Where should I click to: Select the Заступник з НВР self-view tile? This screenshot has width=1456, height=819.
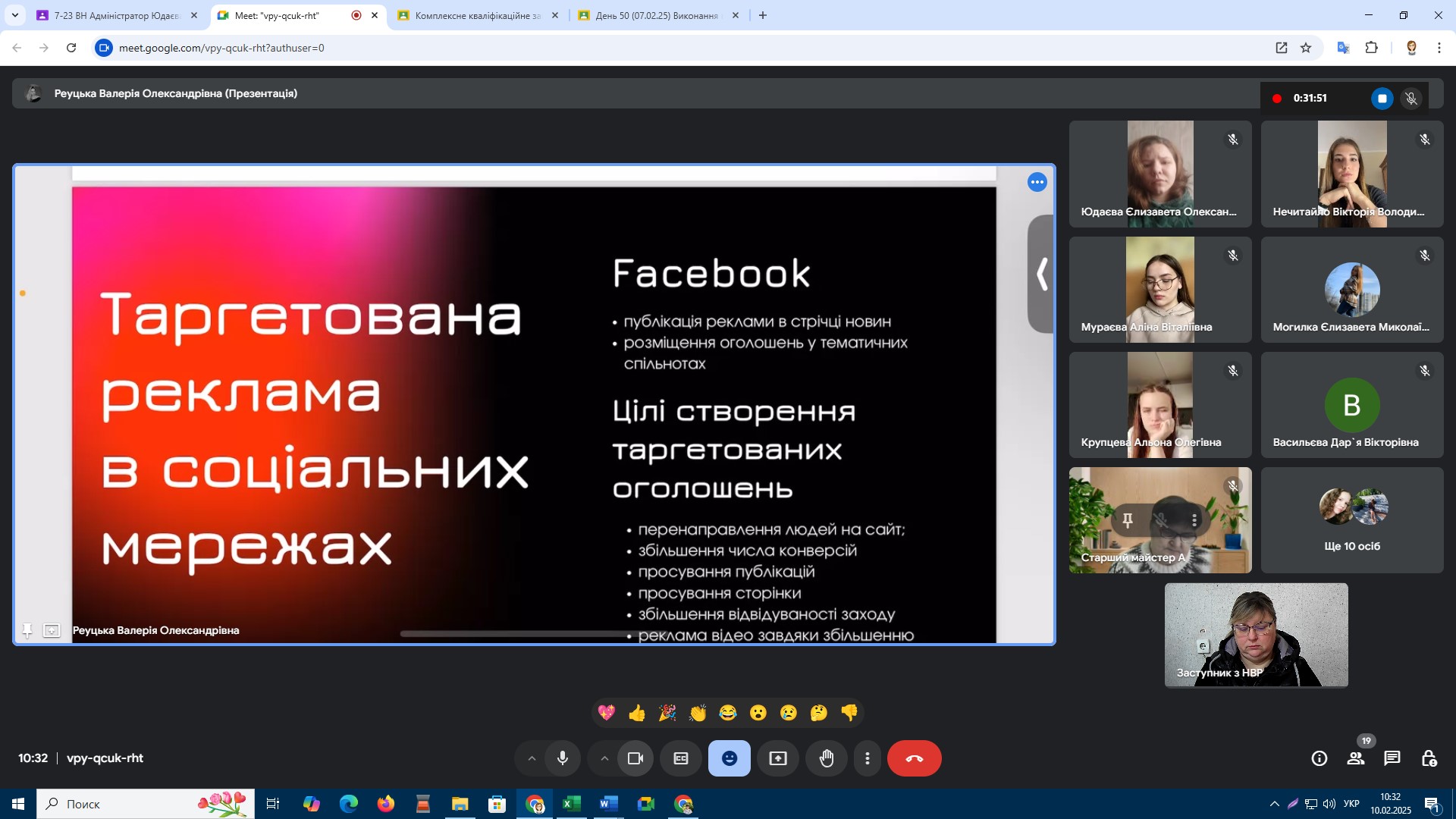click(x=1257, y=635)
